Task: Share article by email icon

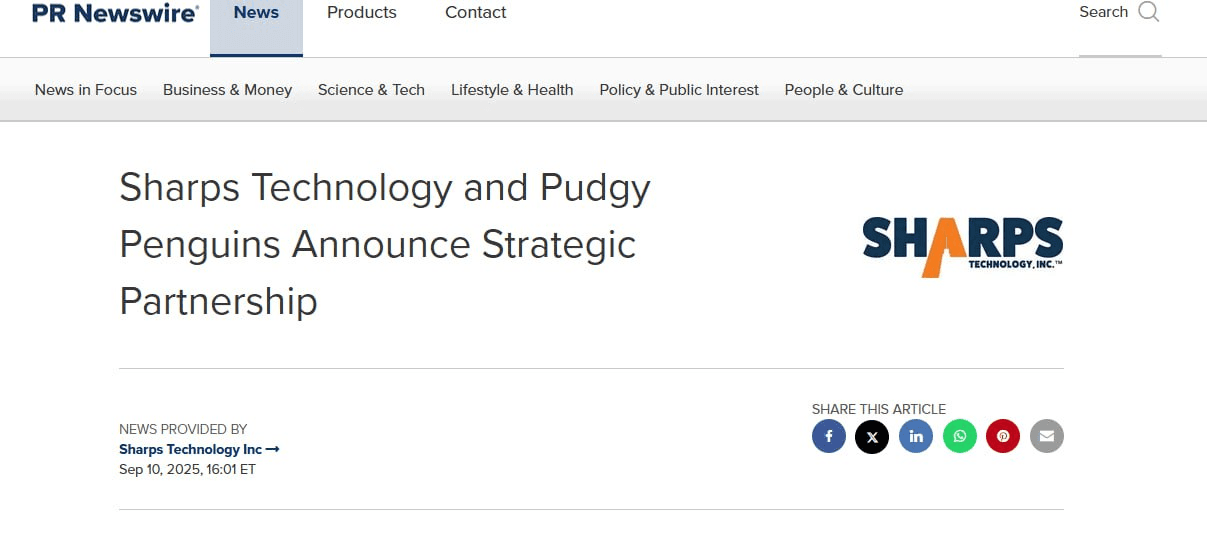Action: coord(1047,437)
